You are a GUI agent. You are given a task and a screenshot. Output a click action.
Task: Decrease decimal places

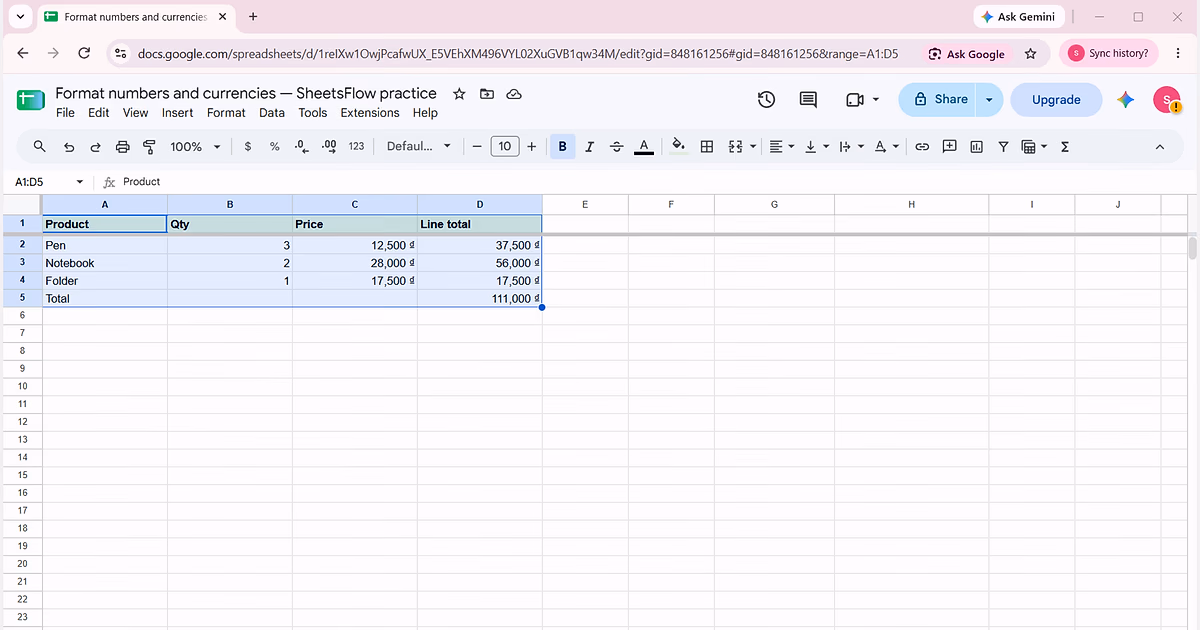[302, 146]
